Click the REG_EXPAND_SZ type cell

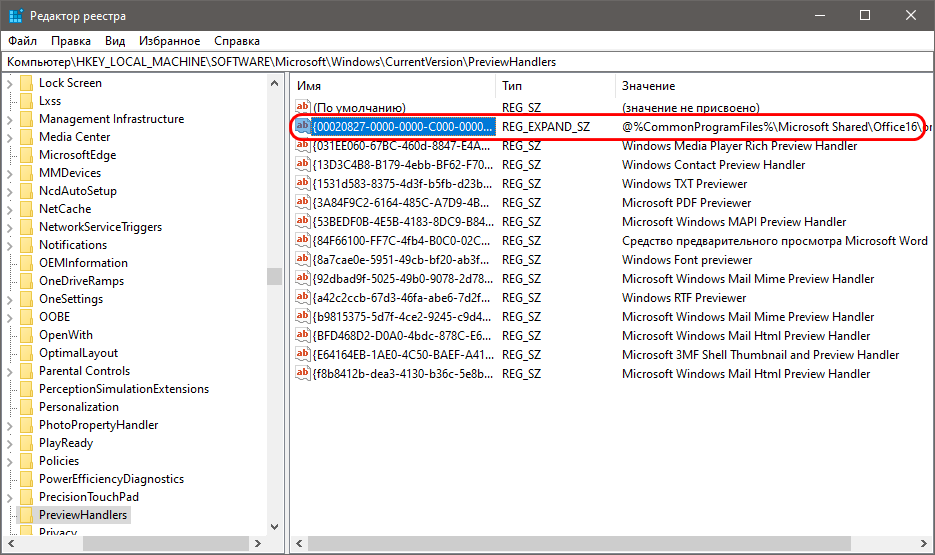tap(546, 126)
